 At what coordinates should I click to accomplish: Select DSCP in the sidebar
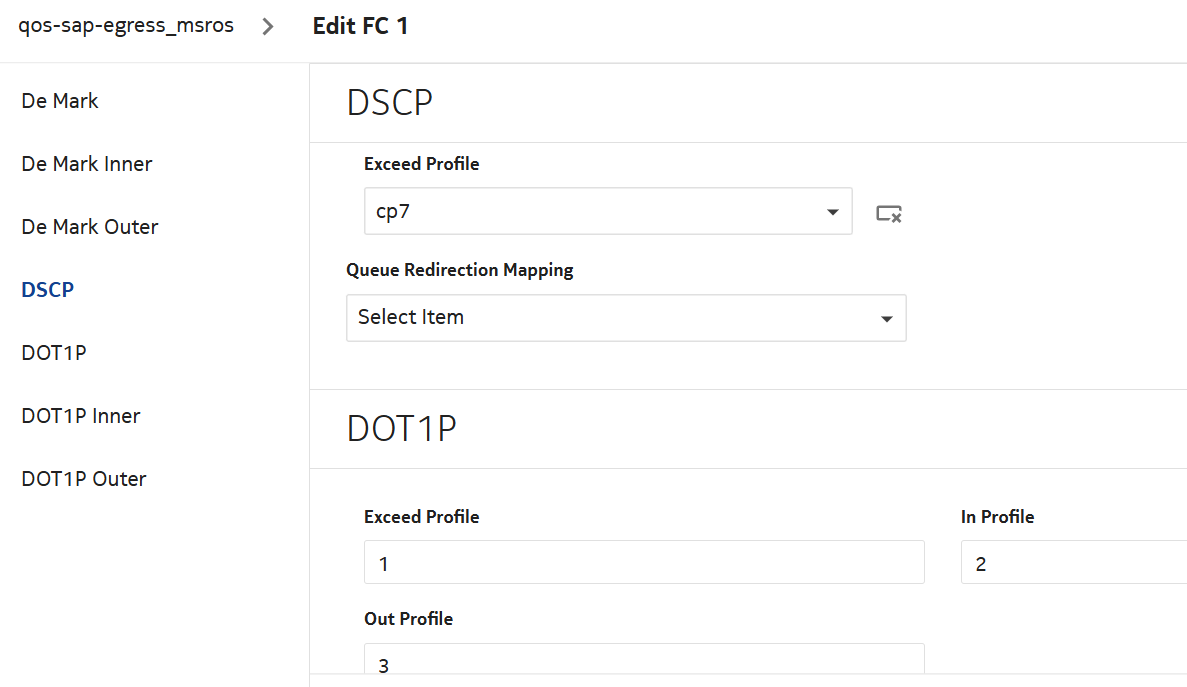point(48,290)
